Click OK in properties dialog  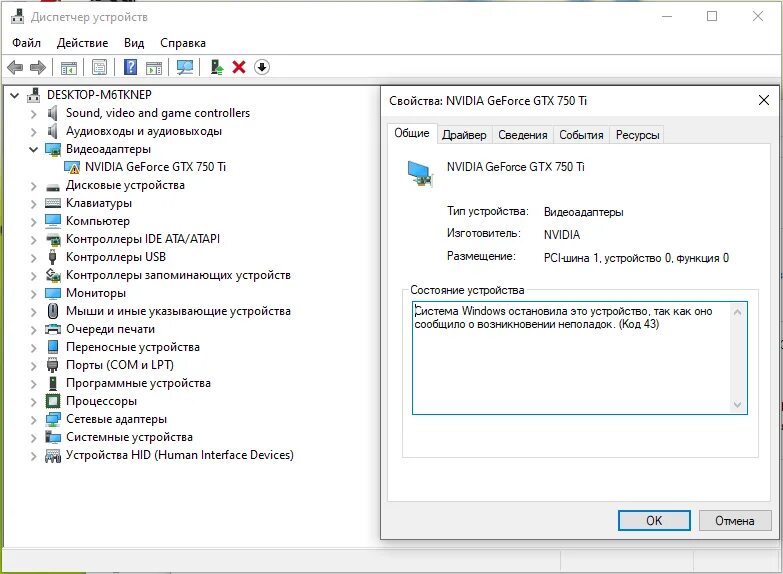coord(654,521)
